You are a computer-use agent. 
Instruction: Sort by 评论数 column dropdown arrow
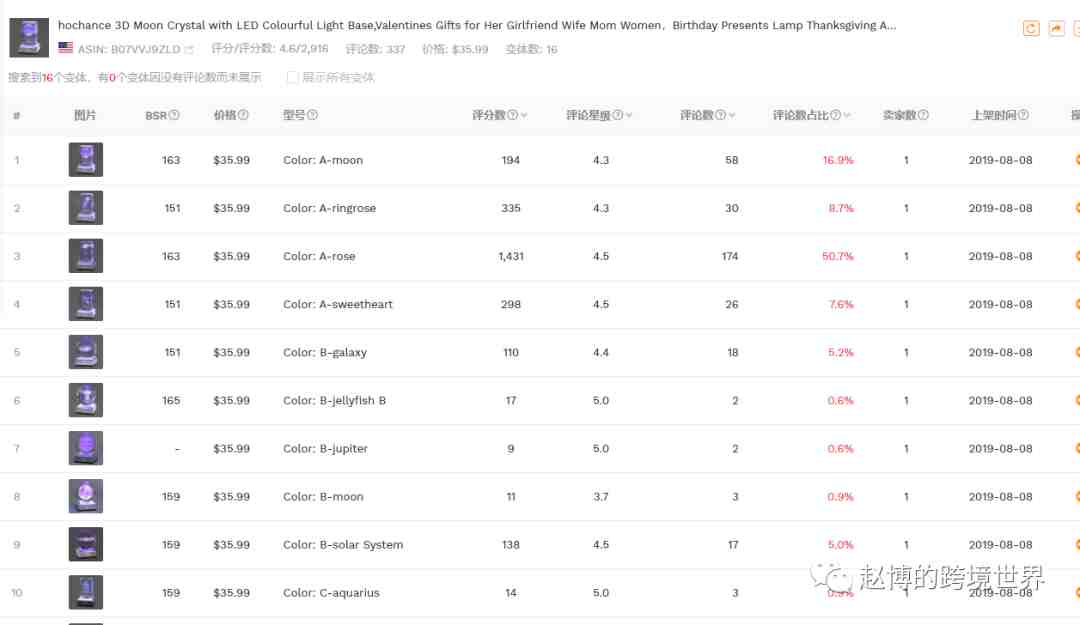point(732,116)
